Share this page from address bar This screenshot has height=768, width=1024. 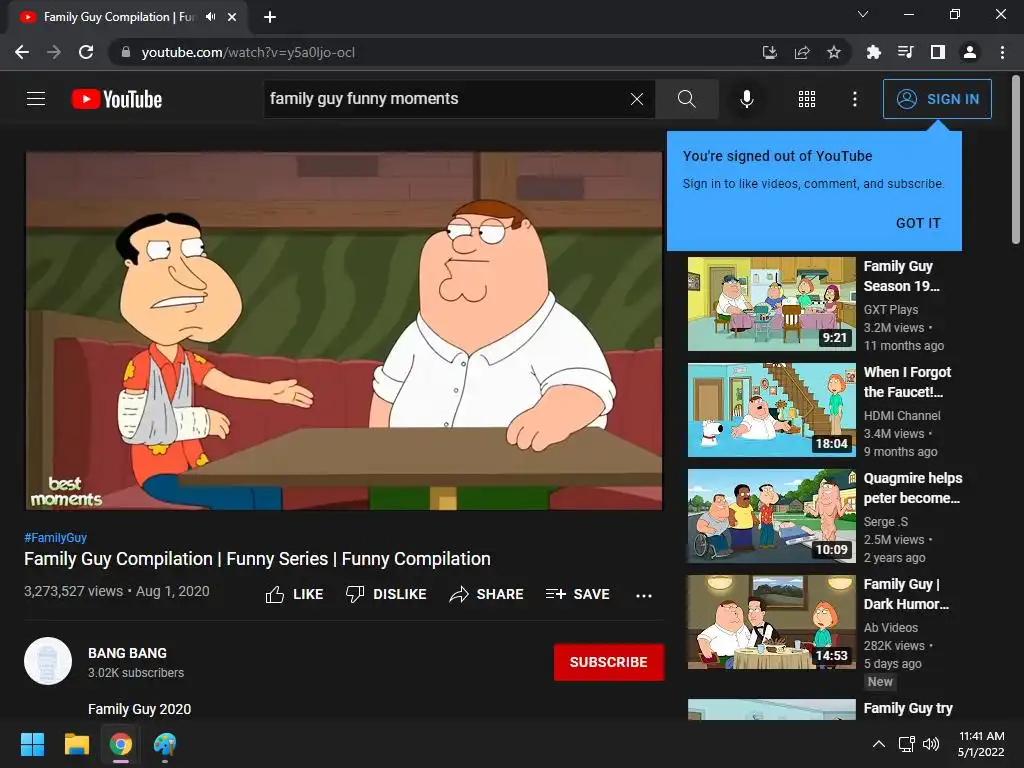802,52
